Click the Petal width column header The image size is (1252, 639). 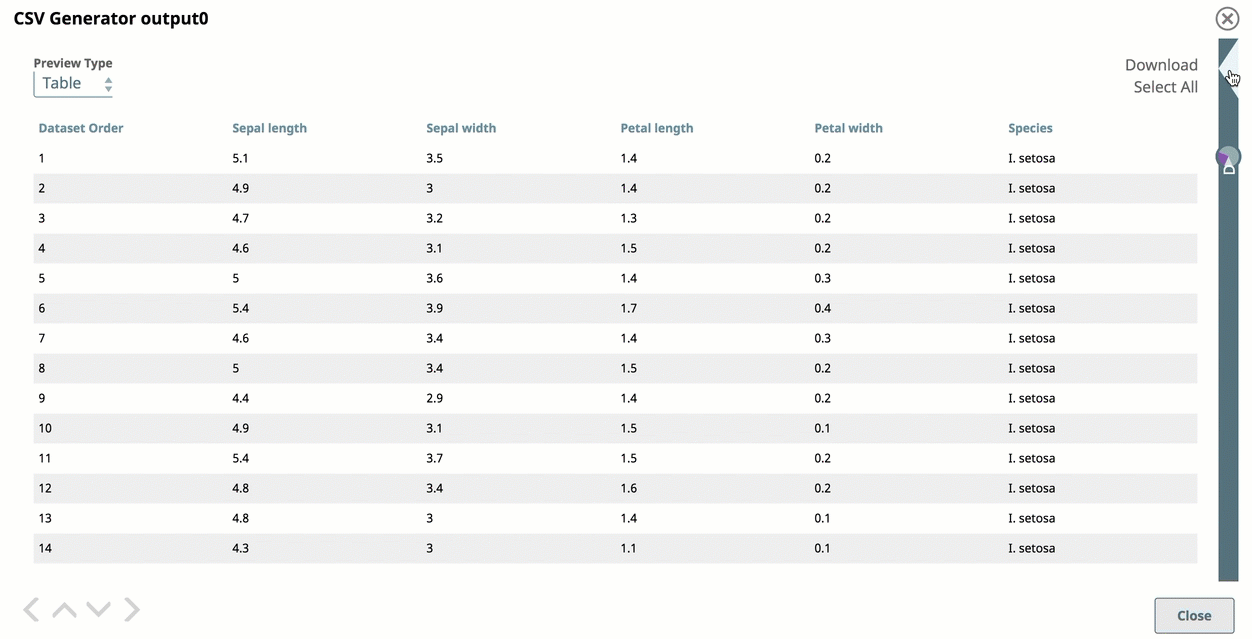[848, 128]
